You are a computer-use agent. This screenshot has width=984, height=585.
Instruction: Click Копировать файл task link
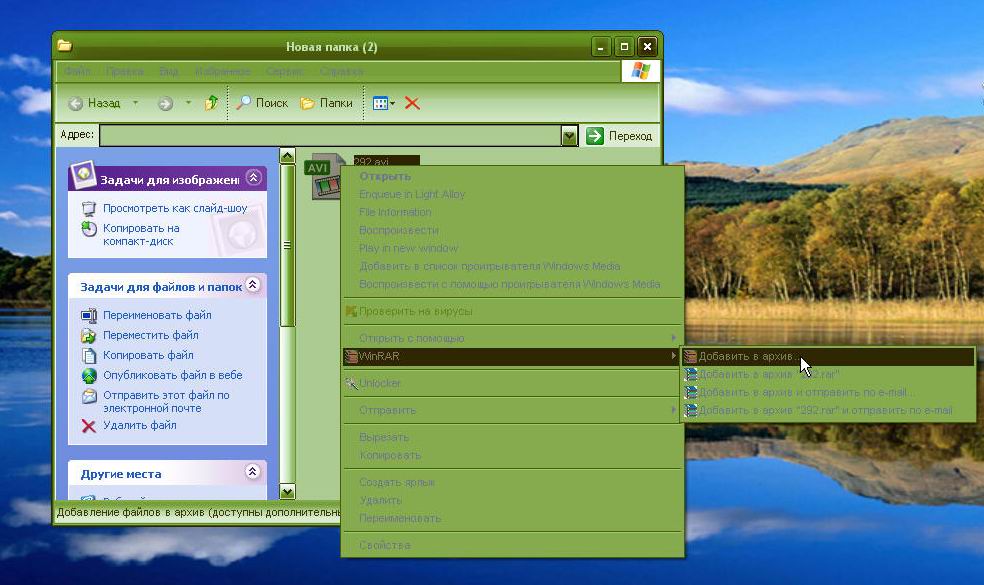pyautogui.click(x=148, y=355)
